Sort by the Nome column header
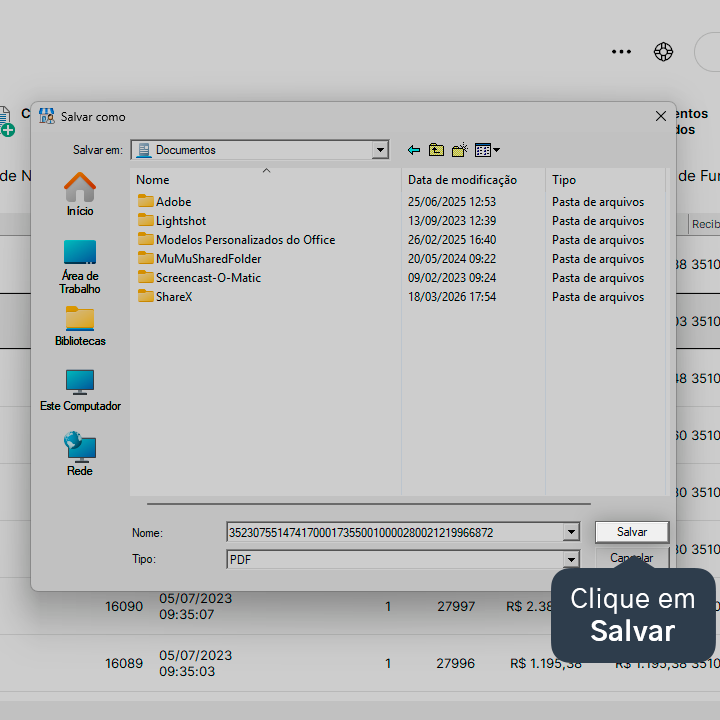 265,180
